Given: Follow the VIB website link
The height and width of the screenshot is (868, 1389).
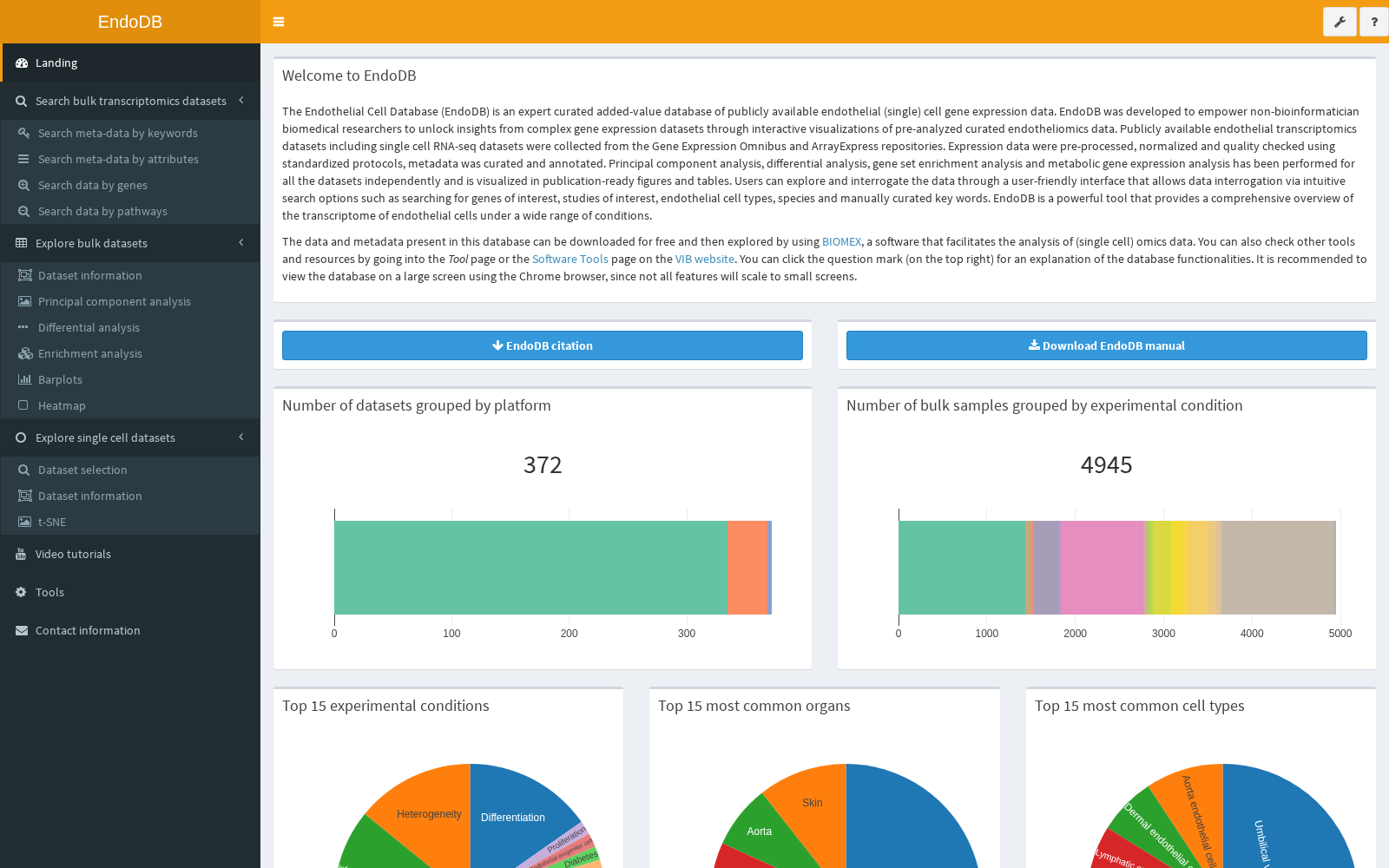Looking at the screenshot, I should pyautogui.click(x=705, y=260).
